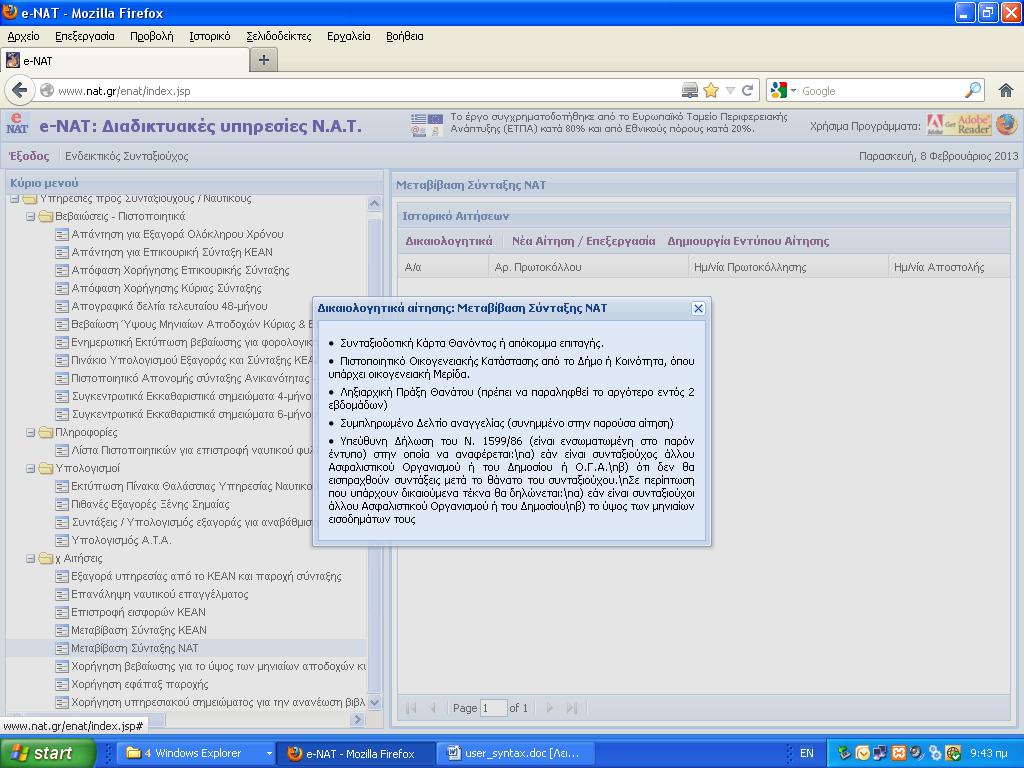Click the EU funding flag logo
This screenshot has width=1024, height=768.
point(427,125)
